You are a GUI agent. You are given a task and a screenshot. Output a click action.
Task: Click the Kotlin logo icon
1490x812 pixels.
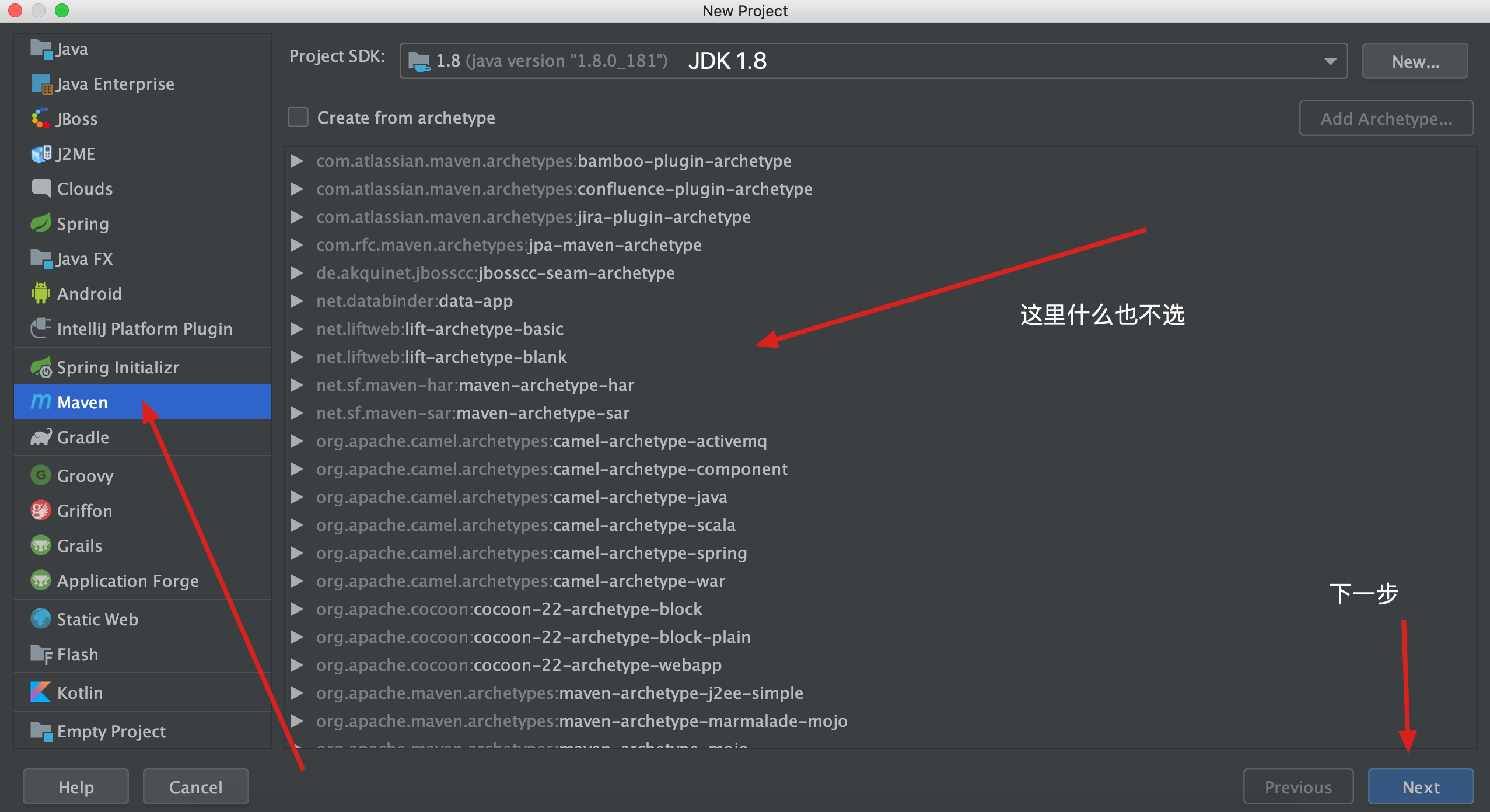point(41,692)
